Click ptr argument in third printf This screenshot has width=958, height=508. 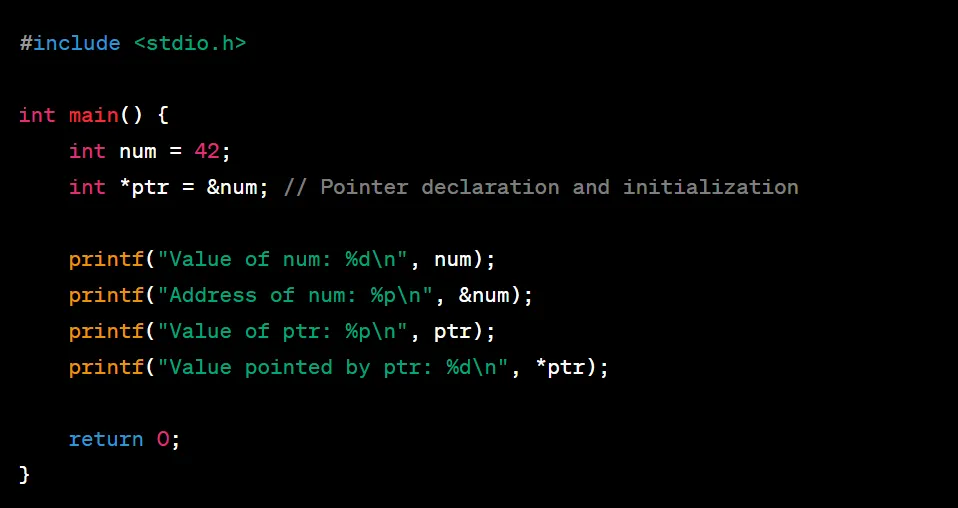(452, 331)
